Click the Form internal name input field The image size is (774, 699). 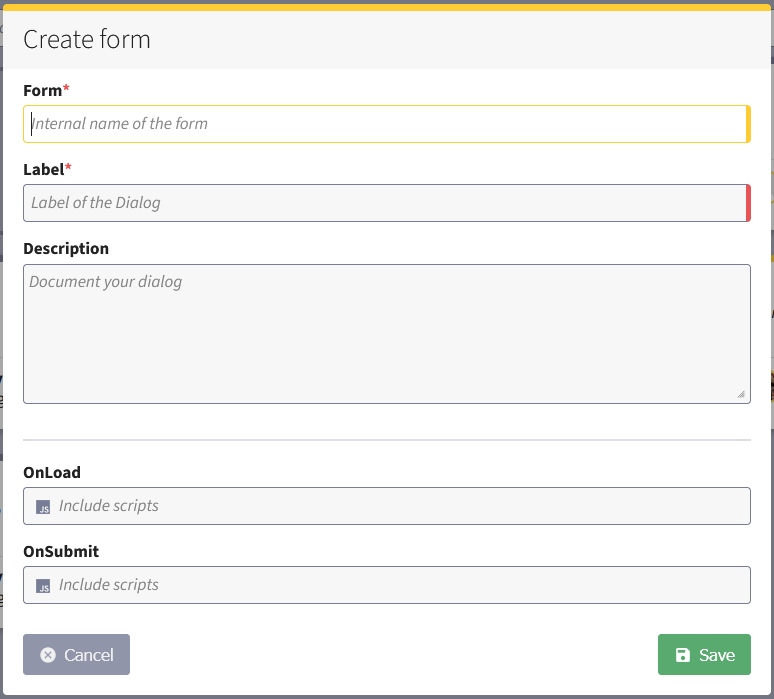coord(387,124)
